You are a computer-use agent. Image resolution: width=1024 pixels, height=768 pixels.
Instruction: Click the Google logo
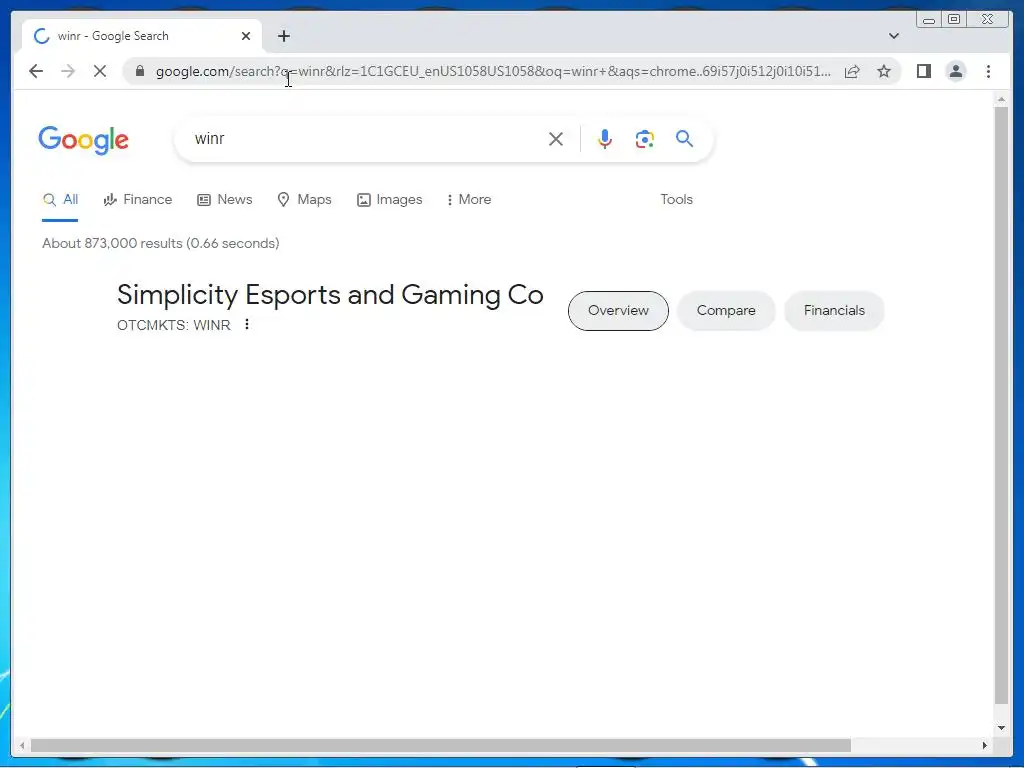click(x=84, y=140)
